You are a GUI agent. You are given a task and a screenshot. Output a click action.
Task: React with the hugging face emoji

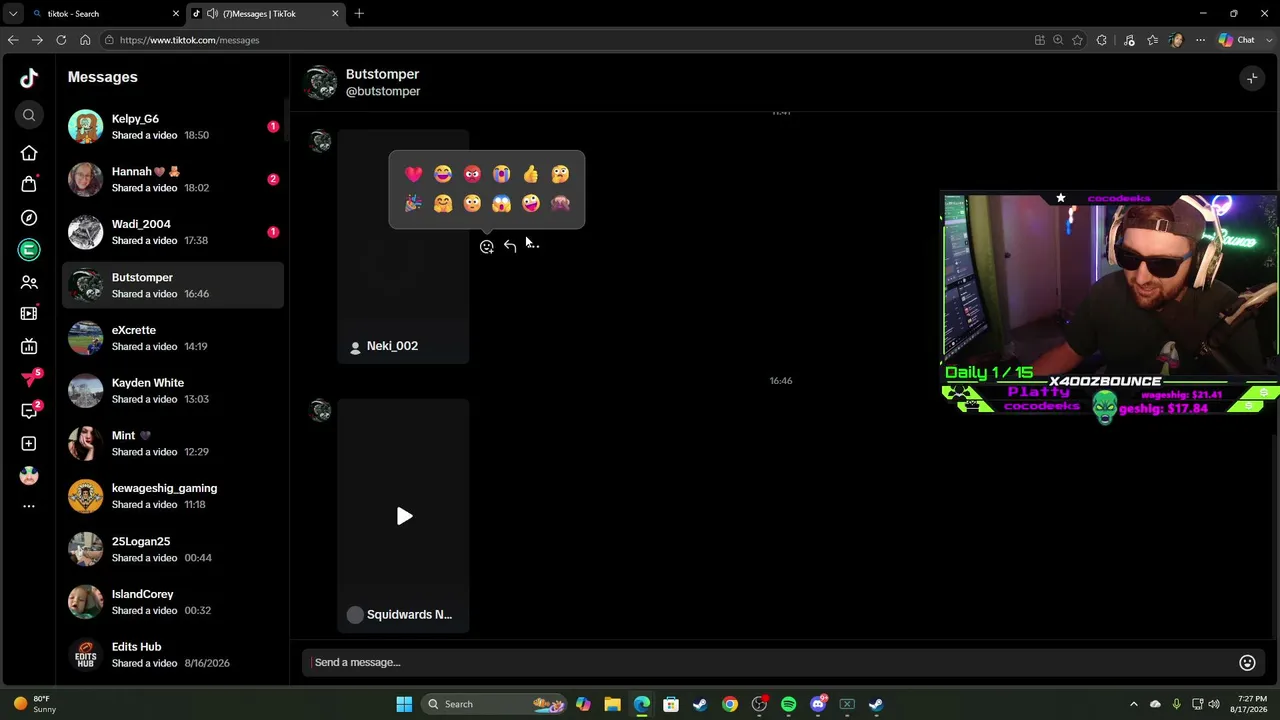(x=443, y=204)
